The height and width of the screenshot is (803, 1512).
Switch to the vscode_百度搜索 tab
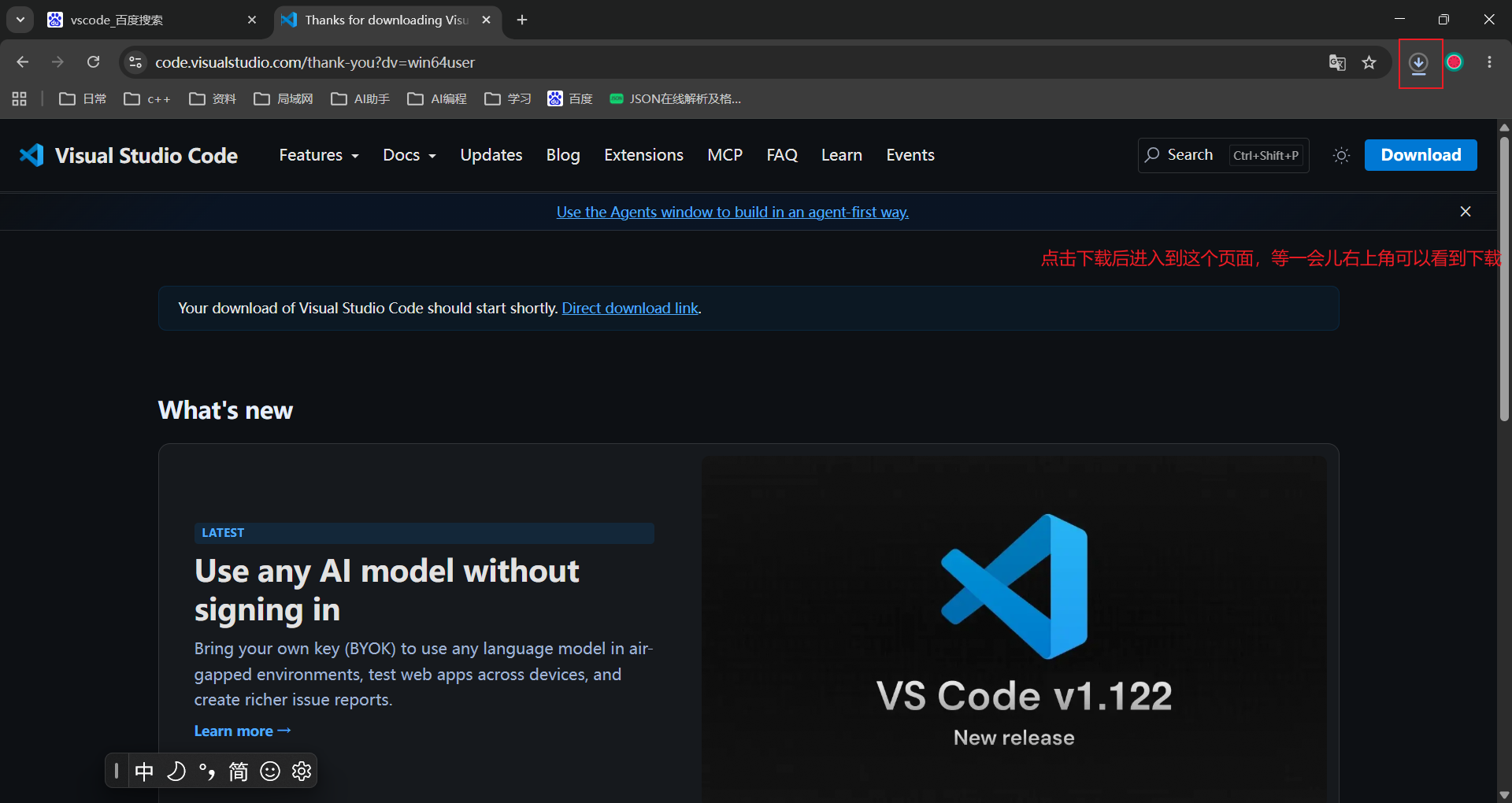[150, 20]
